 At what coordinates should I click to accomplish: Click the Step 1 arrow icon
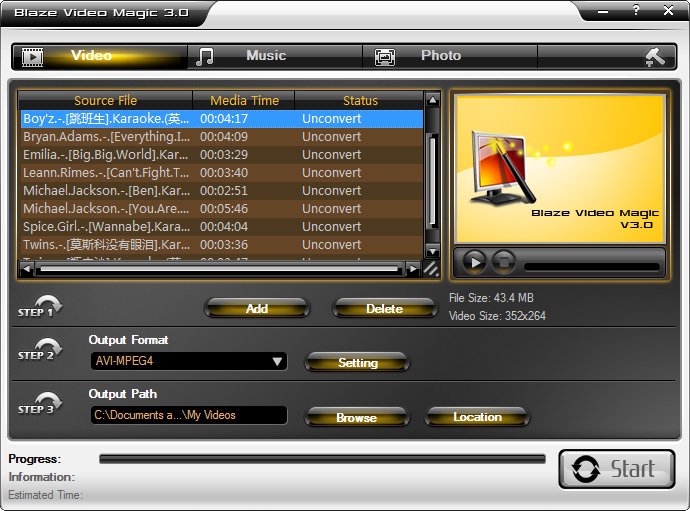(x=40, y=306)
